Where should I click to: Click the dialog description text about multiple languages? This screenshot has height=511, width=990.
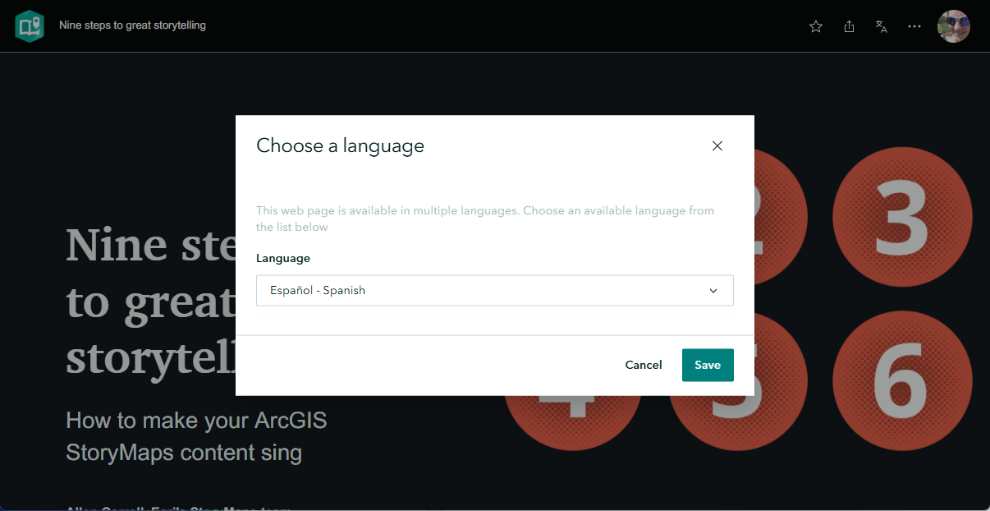click(485, 219)
